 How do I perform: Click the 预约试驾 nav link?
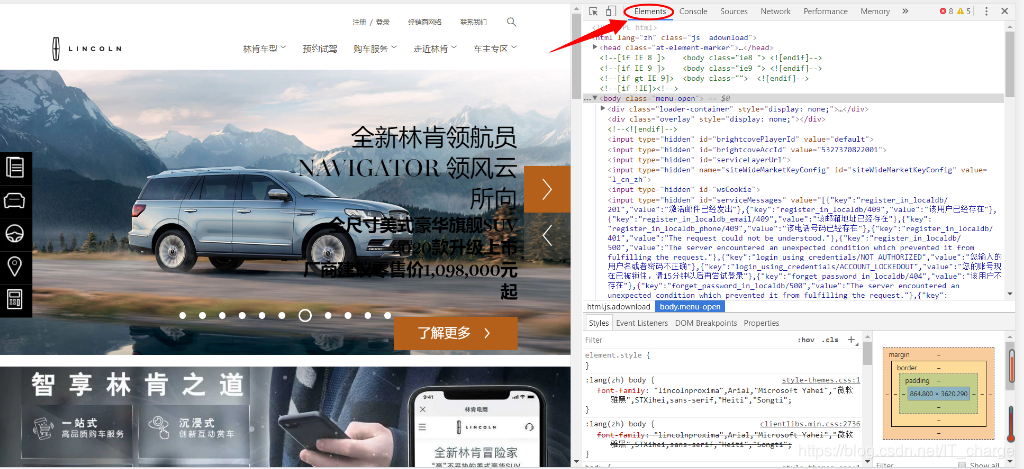[320, 48]
